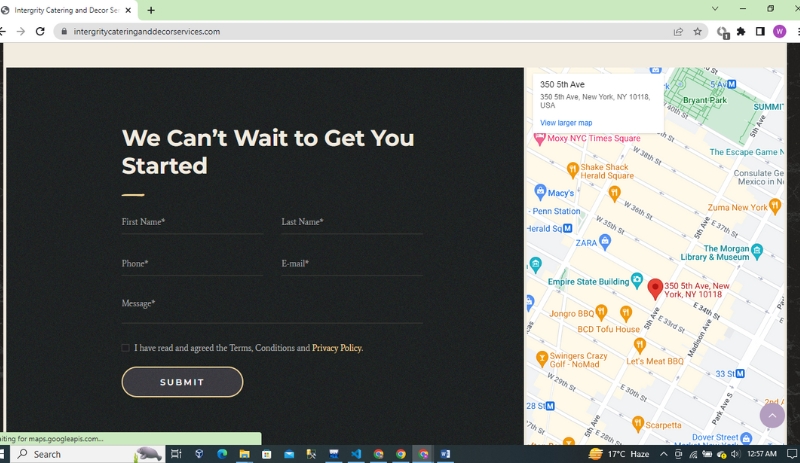This screenshot has width=800, height=463.
Task: Select the Bryant Park label on map
Action: pyautogui.click(x=705, y=100)
